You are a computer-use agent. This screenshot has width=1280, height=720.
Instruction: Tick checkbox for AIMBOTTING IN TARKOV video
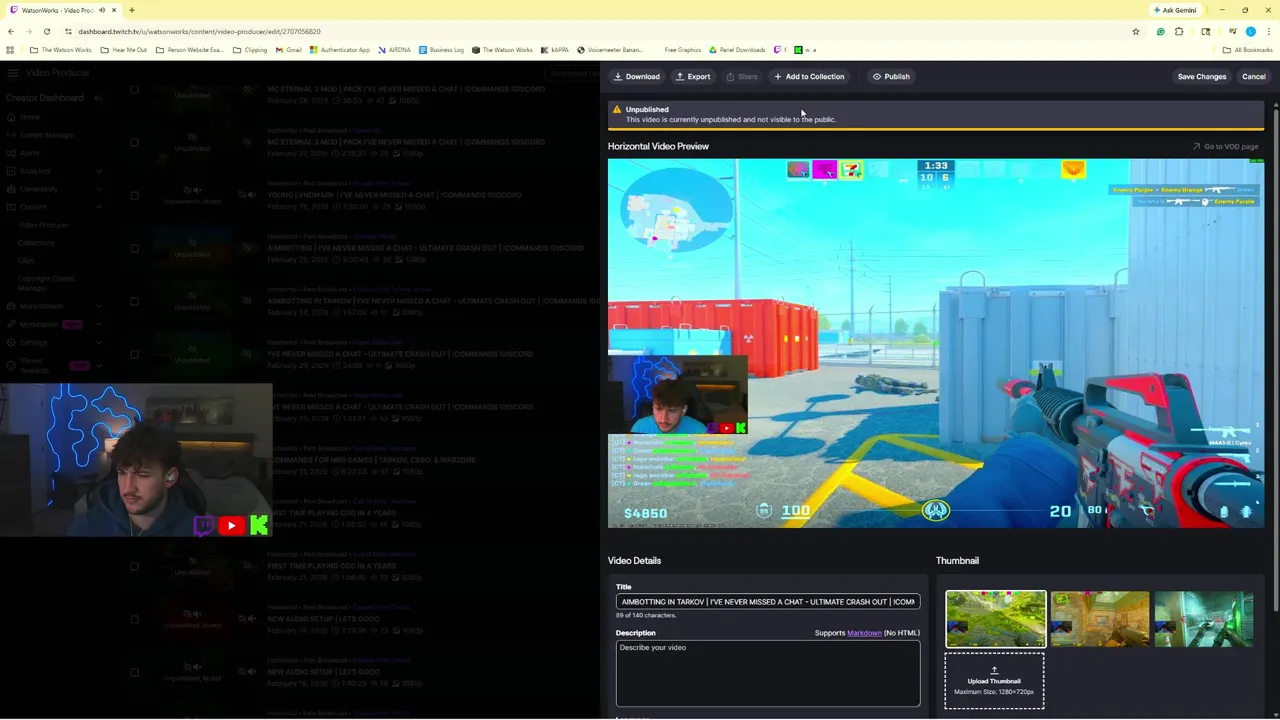point(134,301)
